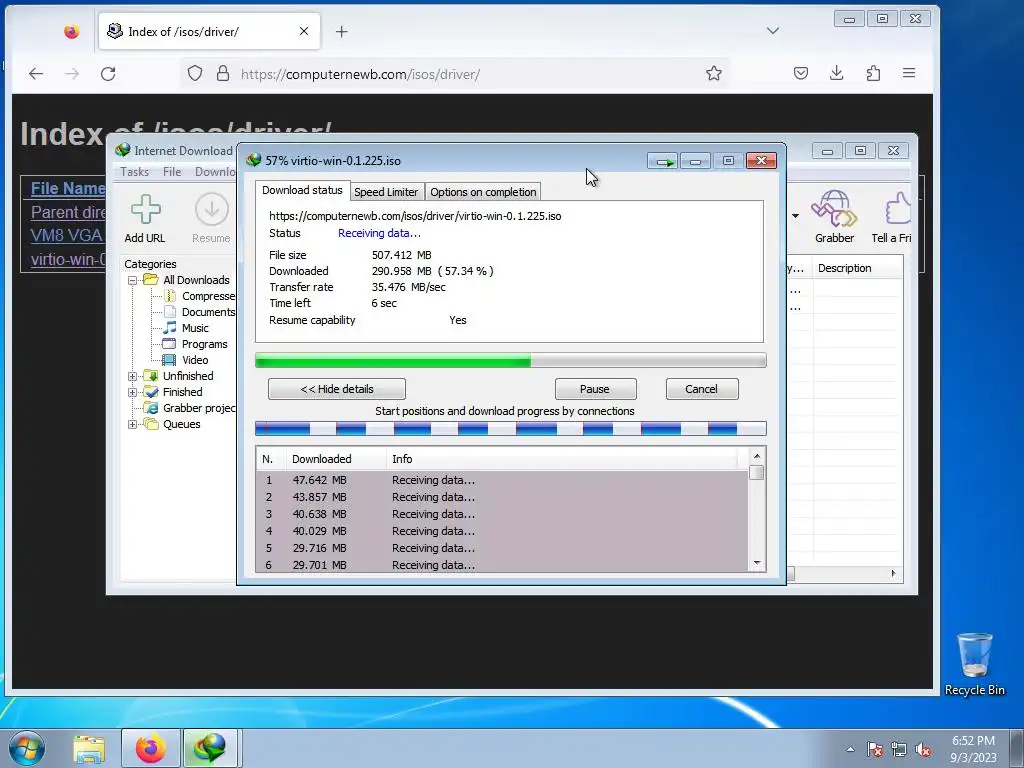Select the Grabber projects tree item

pyautogui.click(x=199, y=408)
